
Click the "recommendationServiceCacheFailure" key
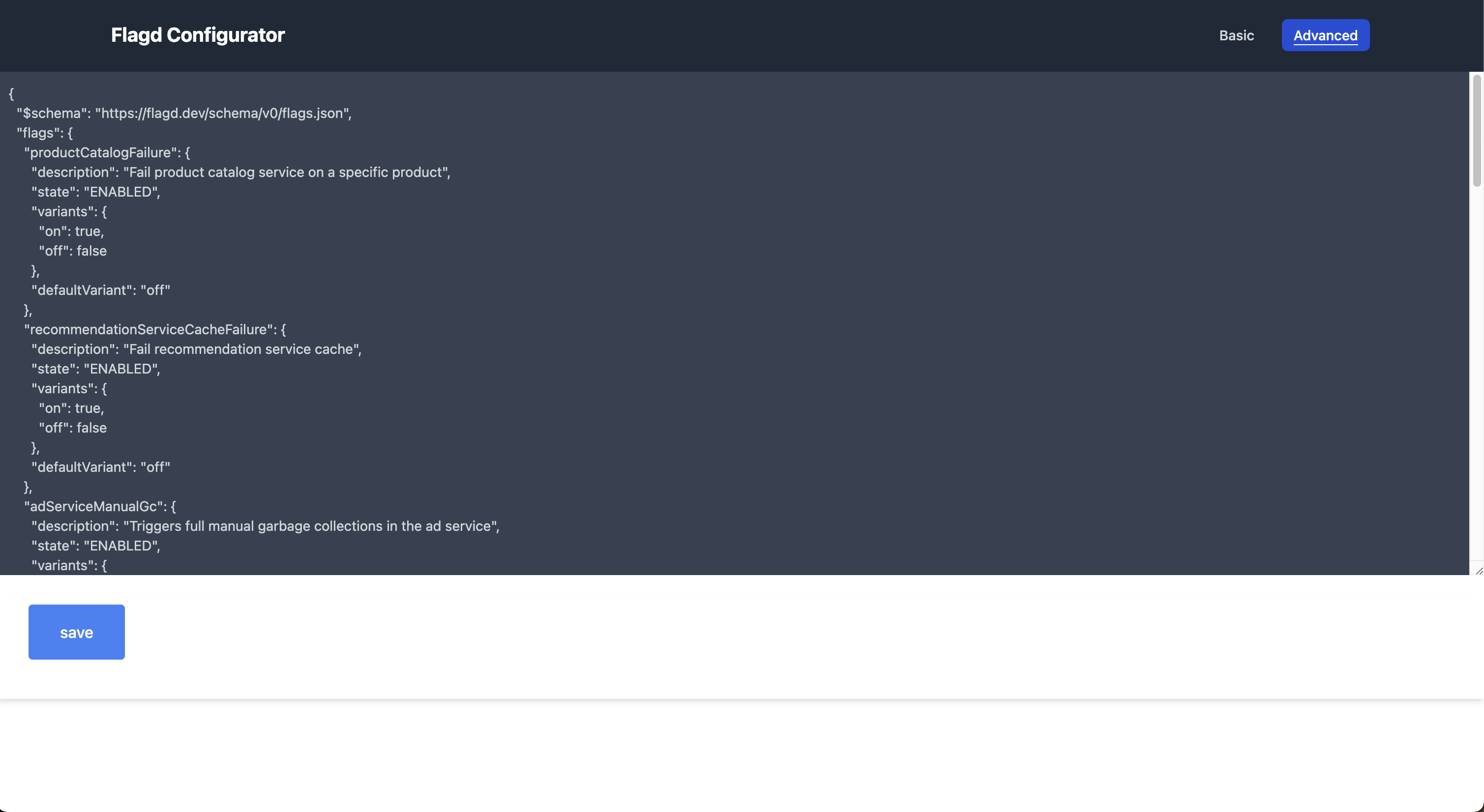point(148,329)
